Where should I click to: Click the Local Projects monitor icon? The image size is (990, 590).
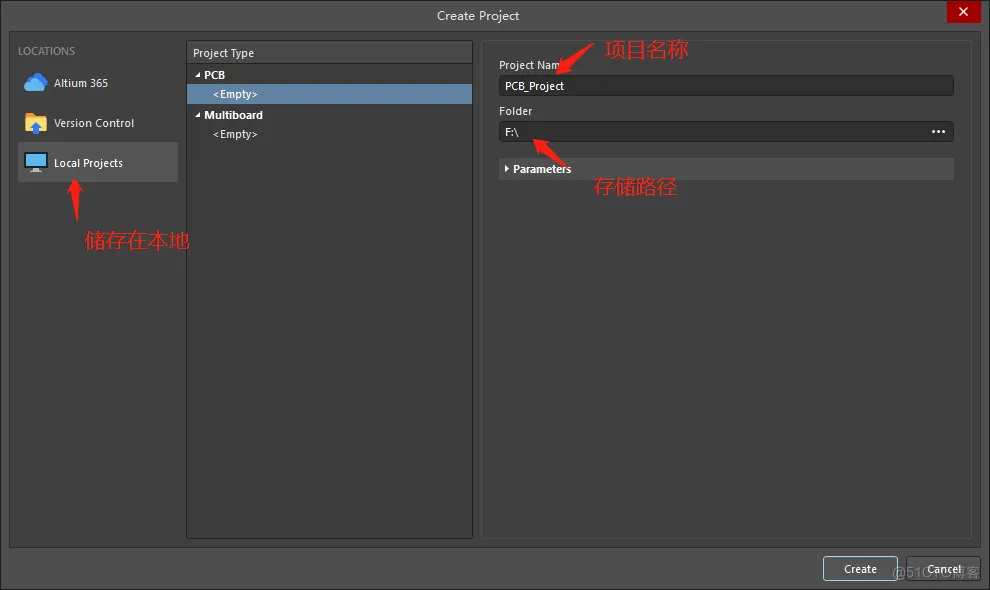(x=35, y=163)
